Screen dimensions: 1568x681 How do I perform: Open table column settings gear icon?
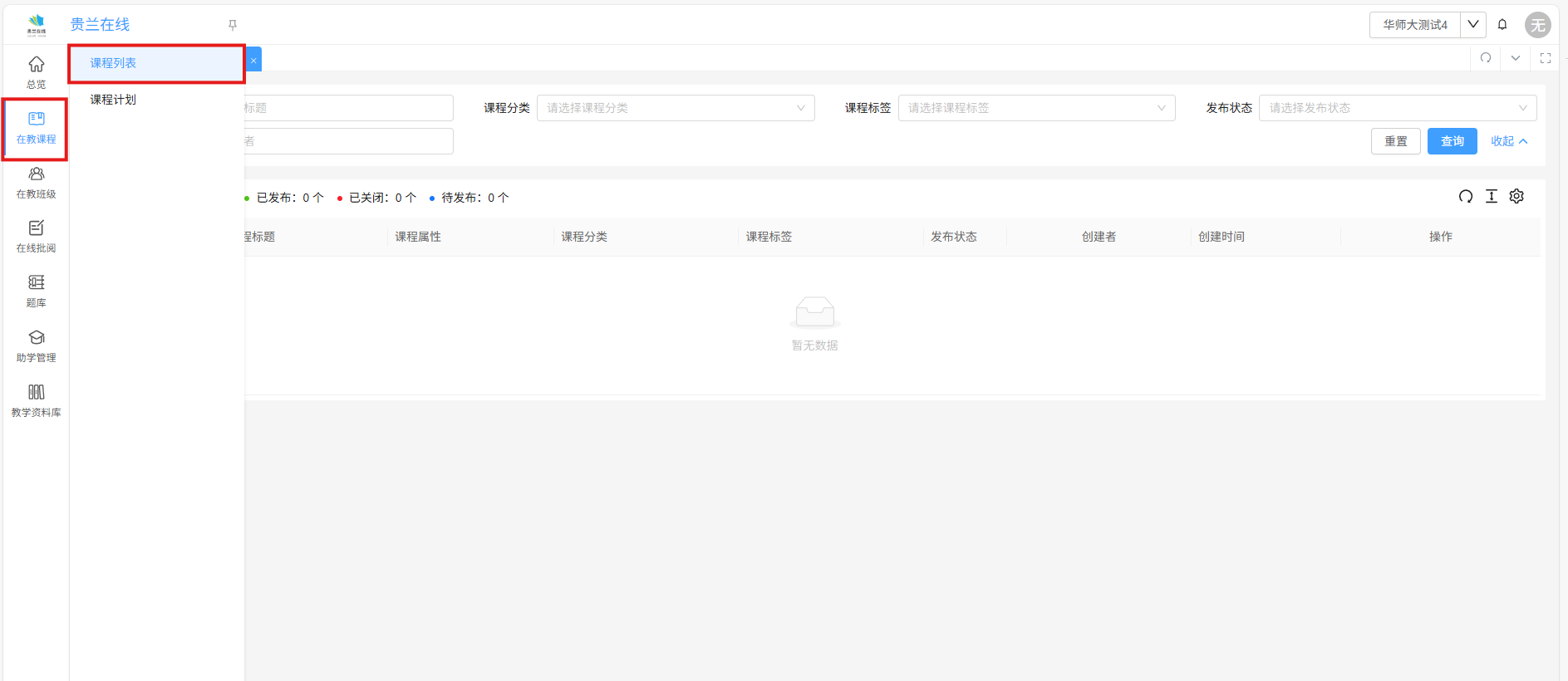[x=1516, y=196]
